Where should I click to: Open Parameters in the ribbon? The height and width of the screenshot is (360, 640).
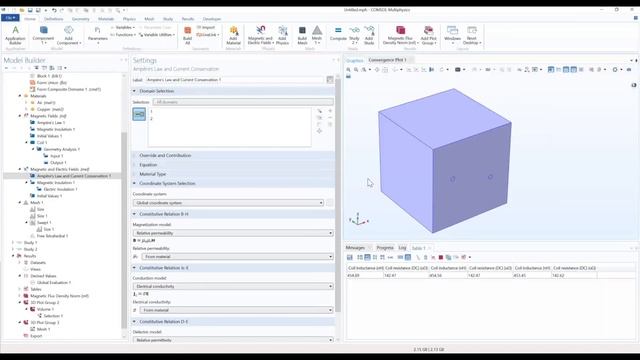pyautogui.click(x=98, y=35)
